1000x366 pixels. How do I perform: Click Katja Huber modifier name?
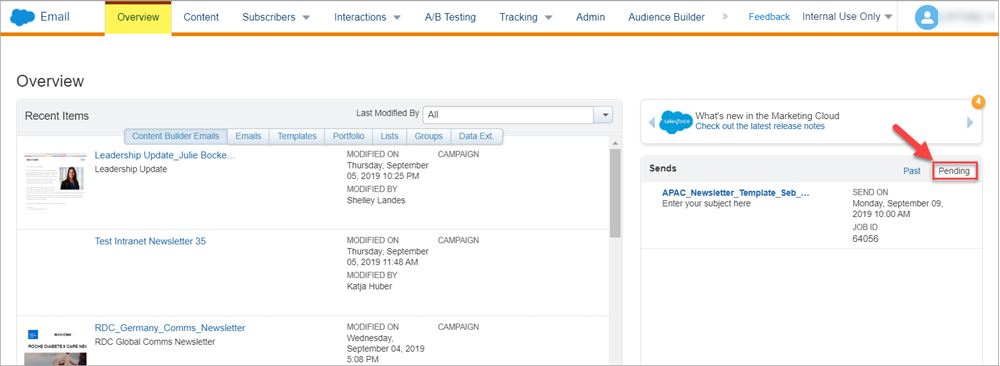pyautogui.click(x=369, y=286)
